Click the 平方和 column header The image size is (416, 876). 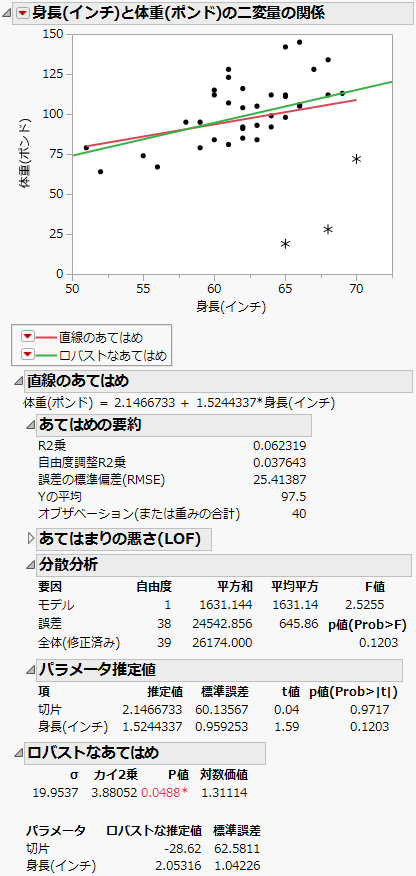(235, 587)
